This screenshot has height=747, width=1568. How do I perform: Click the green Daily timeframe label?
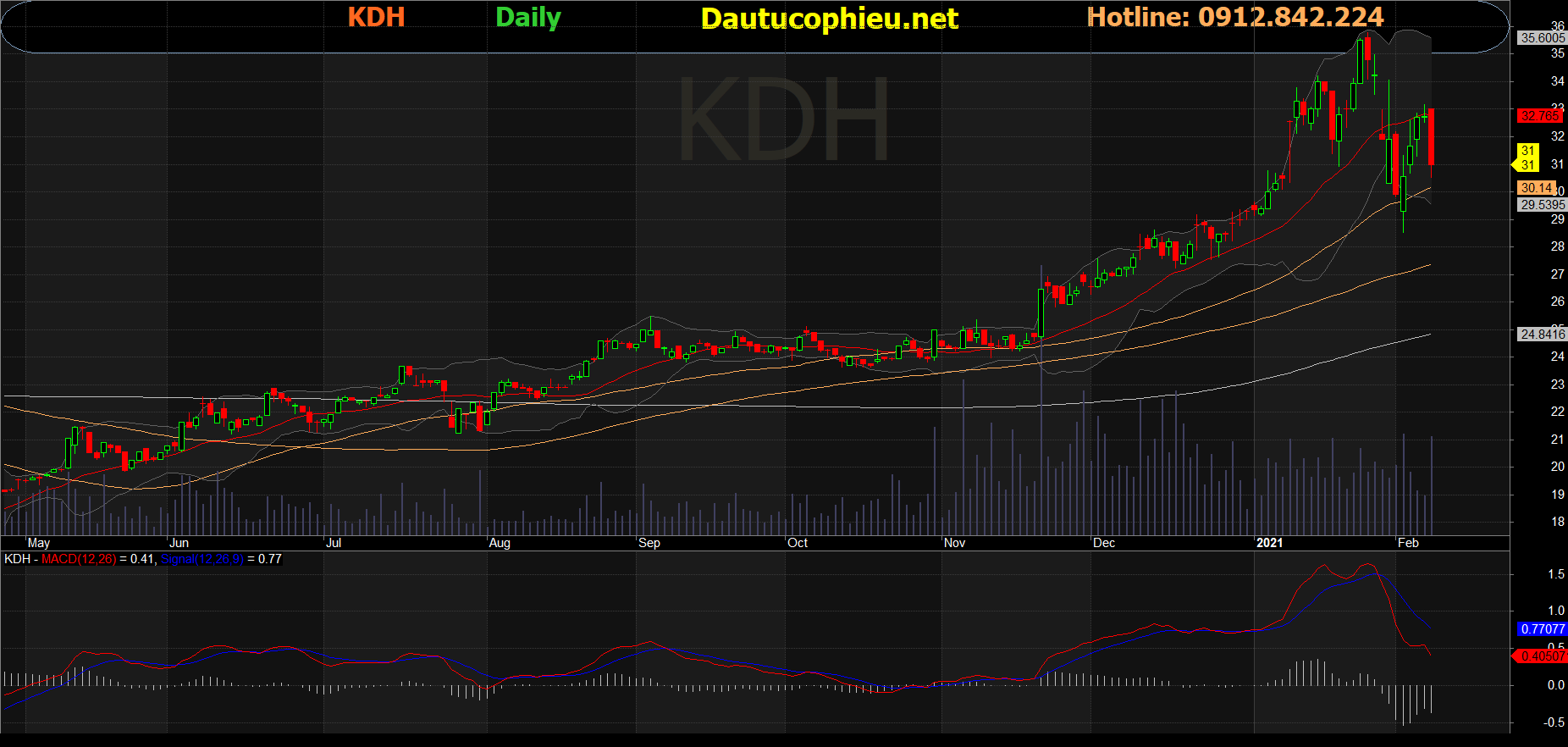(527, 18)
